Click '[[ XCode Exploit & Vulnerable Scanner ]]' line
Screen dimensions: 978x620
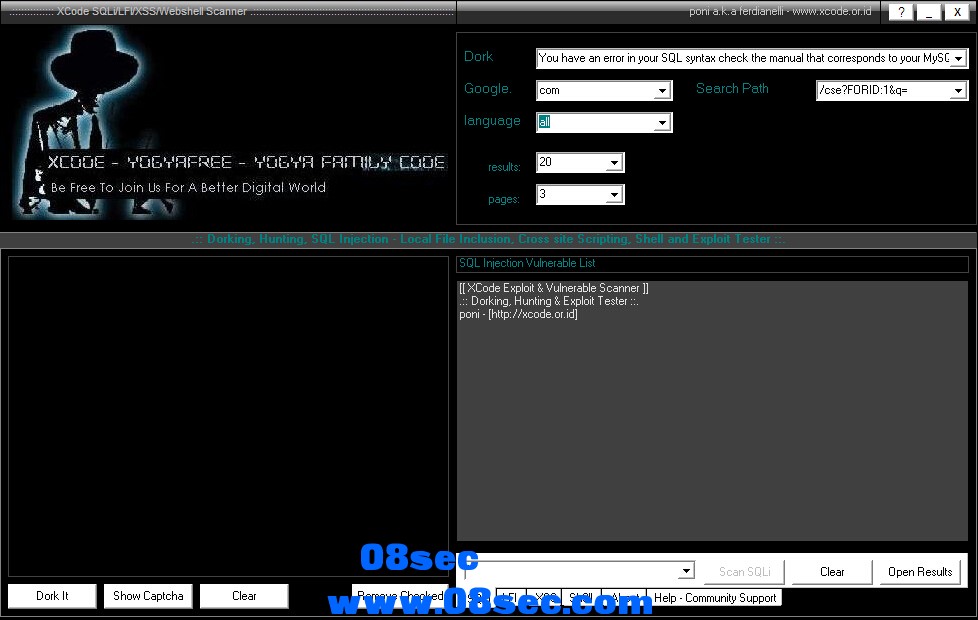[x=554, y=288]
